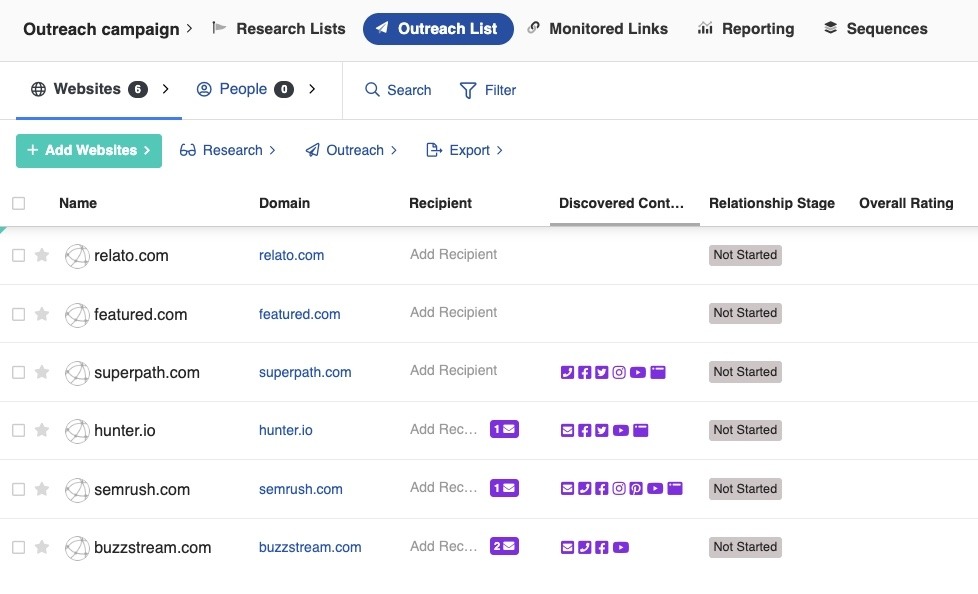
Task: Switch to the People tab
Action: pyautogui.click(x=244, y=89)
